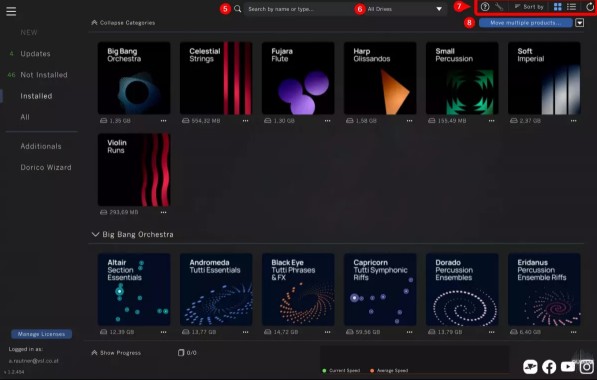Click Collapse Categories
This screenshot has height=380, width=597.
[x=123, y=23]
